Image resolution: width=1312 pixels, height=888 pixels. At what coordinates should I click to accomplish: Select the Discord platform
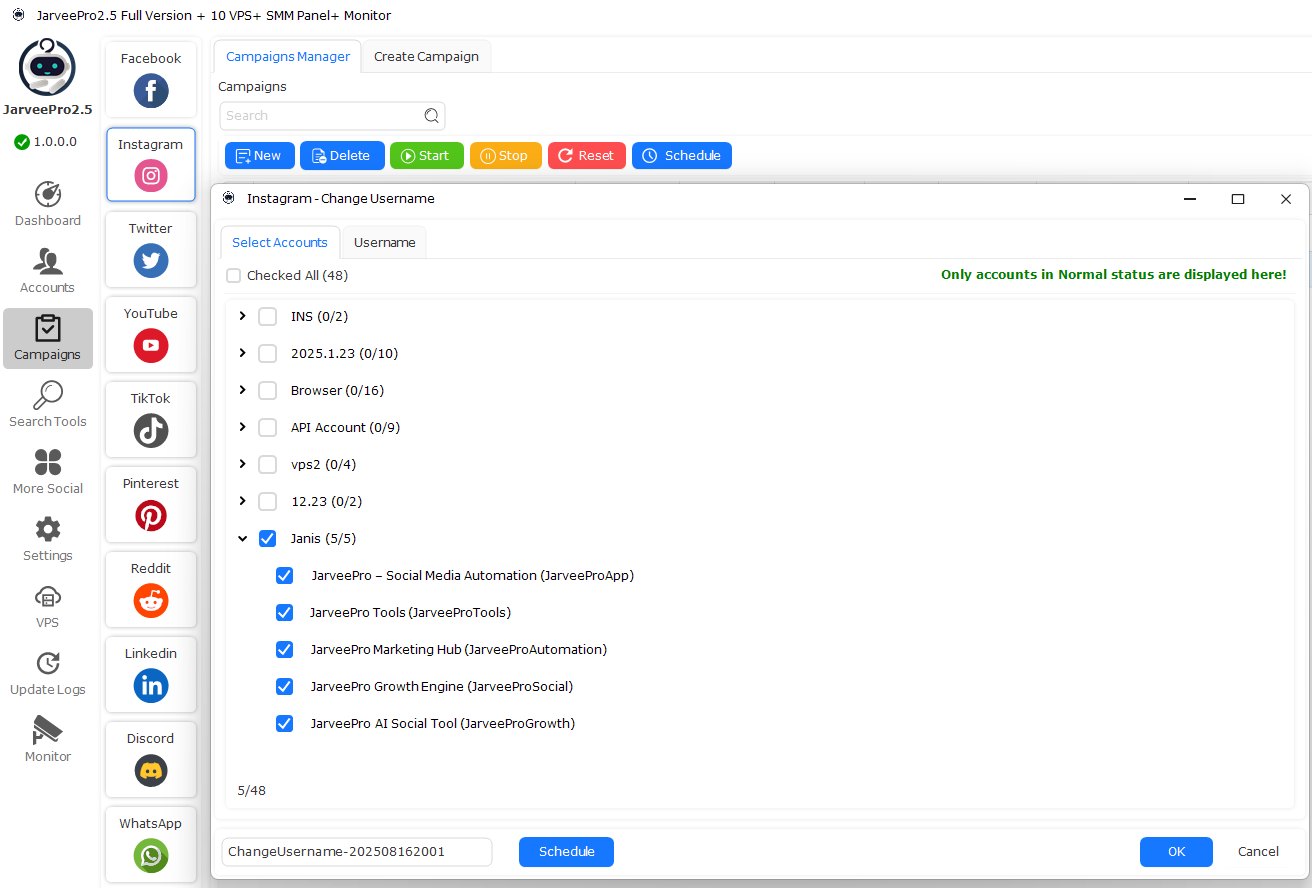coord(151,760)
